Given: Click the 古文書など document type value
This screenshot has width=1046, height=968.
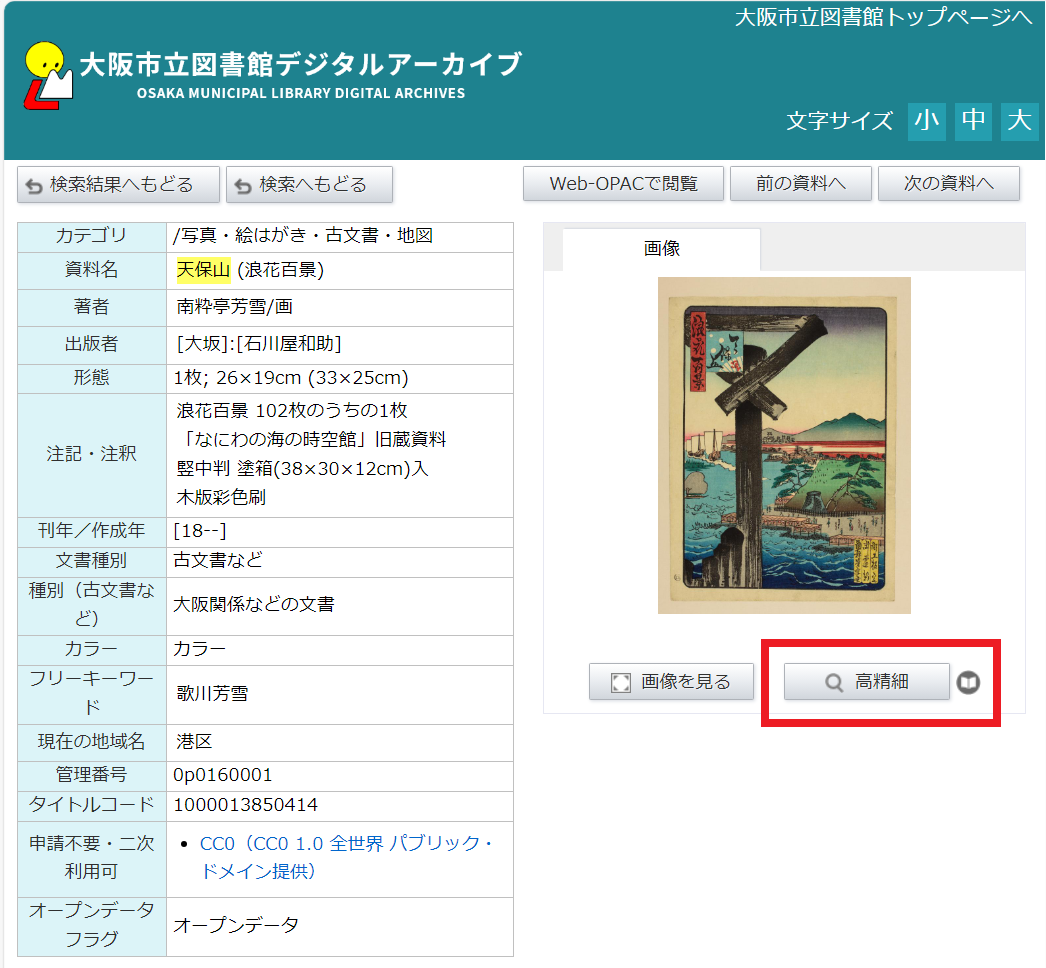Looking at the screenshot, I should (218, 560).
